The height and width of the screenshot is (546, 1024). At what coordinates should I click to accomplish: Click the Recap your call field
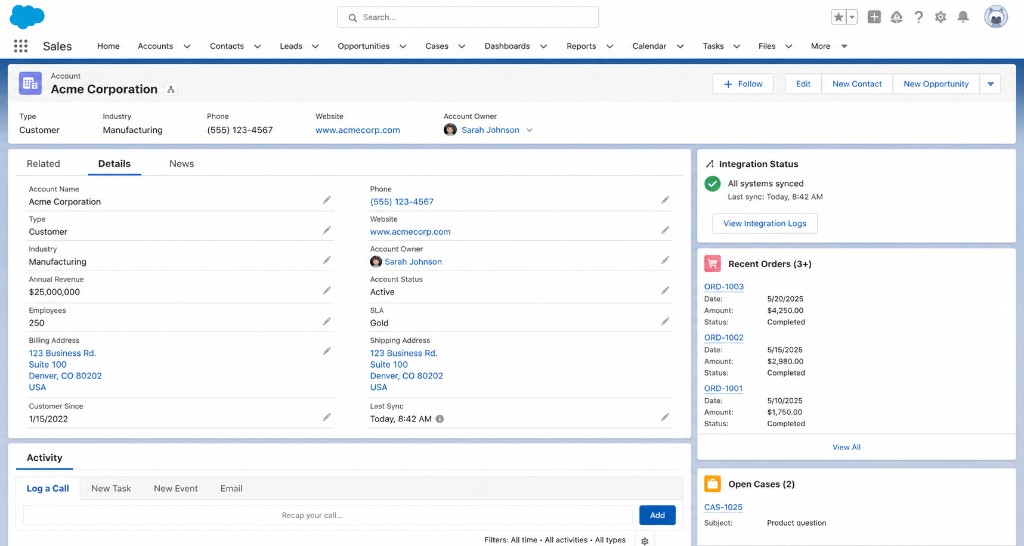(x=328, y=515)
